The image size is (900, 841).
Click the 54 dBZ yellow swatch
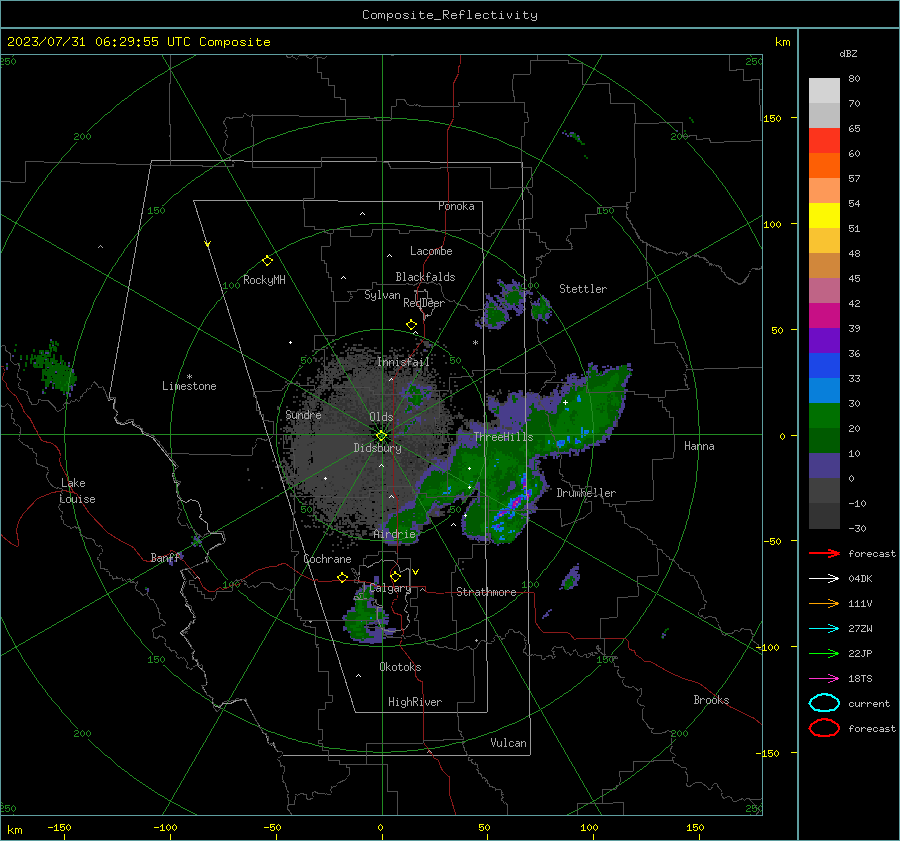(x=824, y=215)
